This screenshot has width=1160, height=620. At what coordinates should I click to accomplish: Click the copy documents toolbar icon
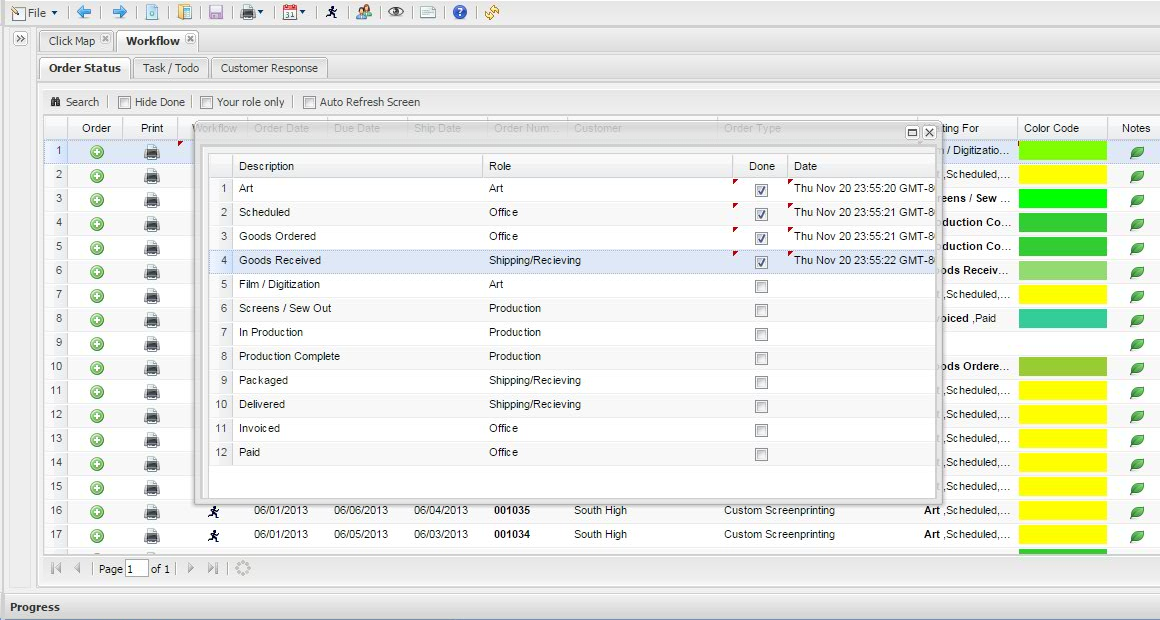pyautogui.click(x=185, y=12)
